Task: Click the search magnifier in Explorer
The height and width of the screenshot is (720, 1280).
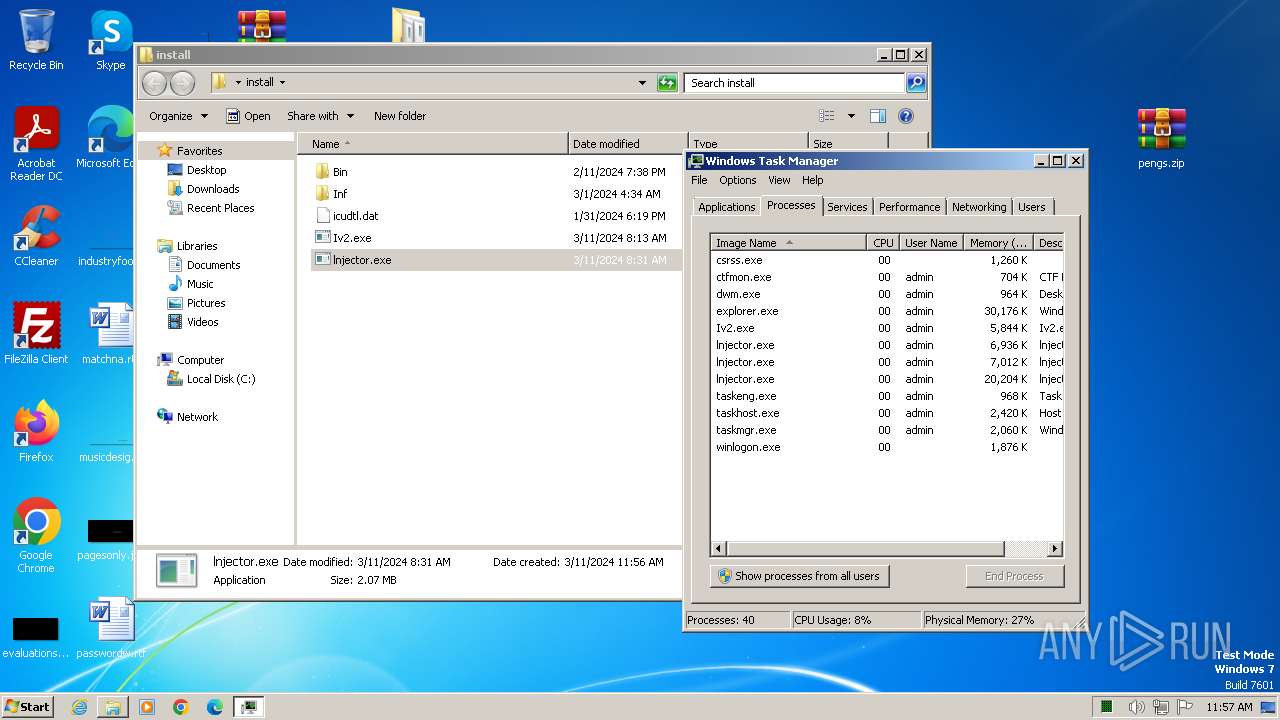Action: click(915, 83)
